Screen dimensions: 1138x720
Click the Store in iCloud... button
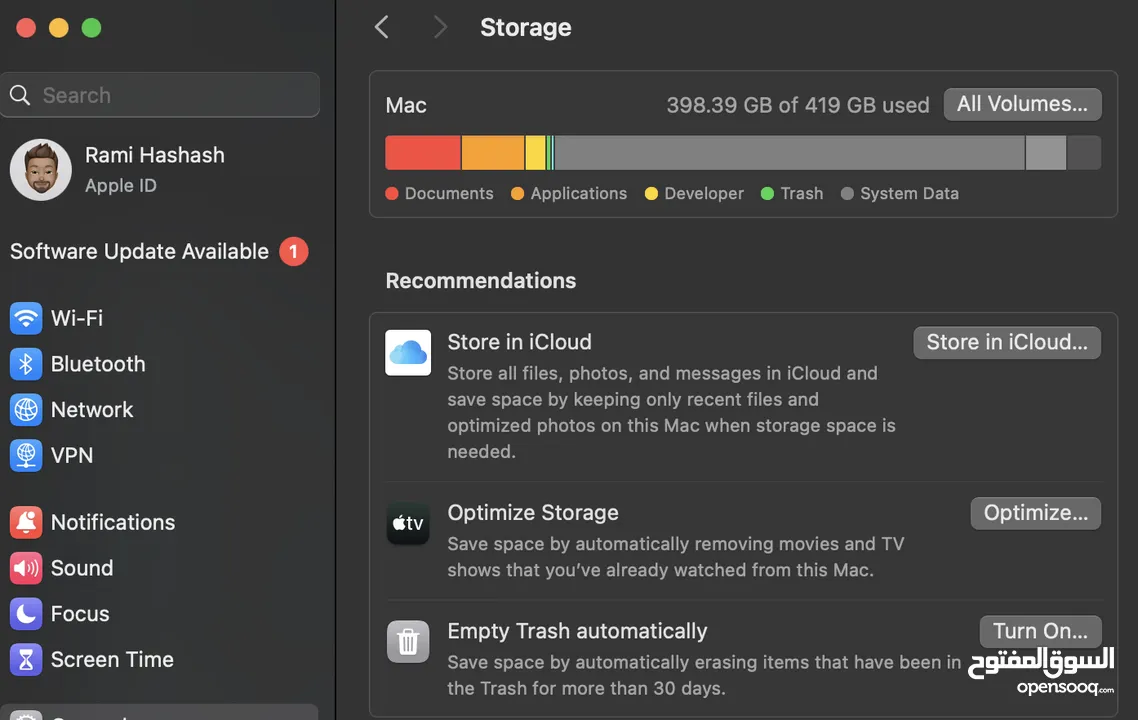tap(1007, 343)
